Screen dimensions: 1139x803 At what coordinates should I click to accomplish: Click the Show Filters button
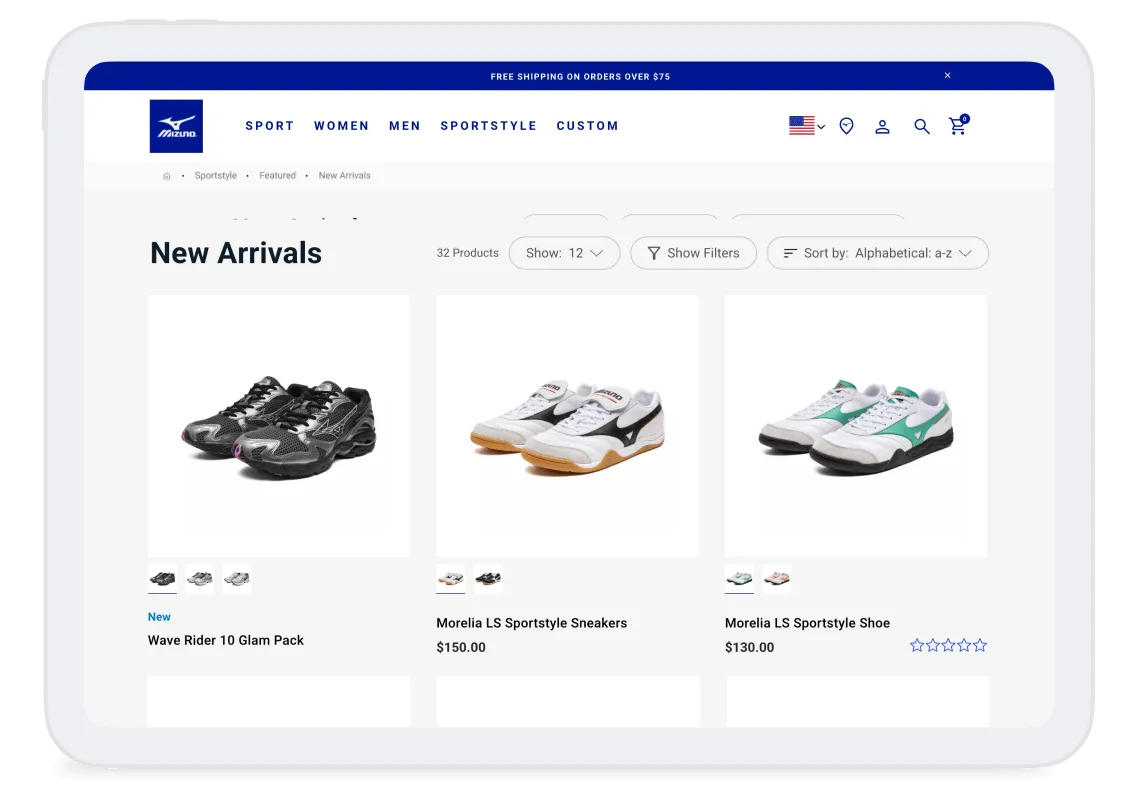(693, 253)
